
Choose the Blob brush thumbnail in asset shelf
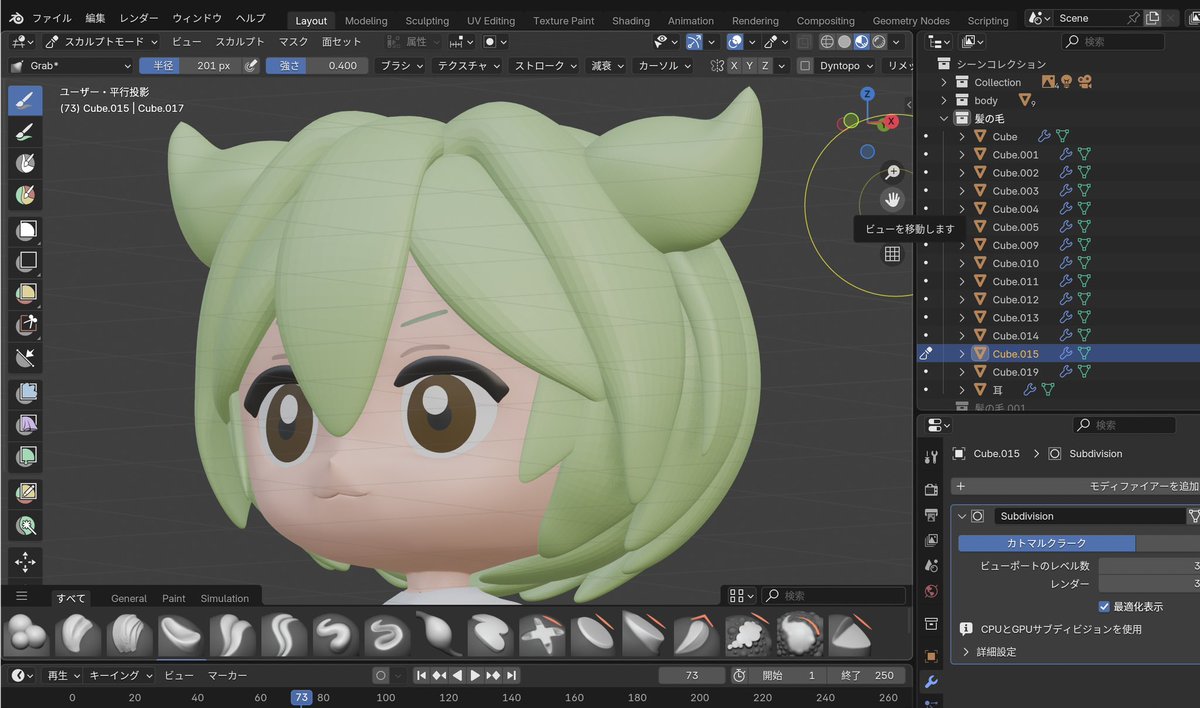(26, 634)
